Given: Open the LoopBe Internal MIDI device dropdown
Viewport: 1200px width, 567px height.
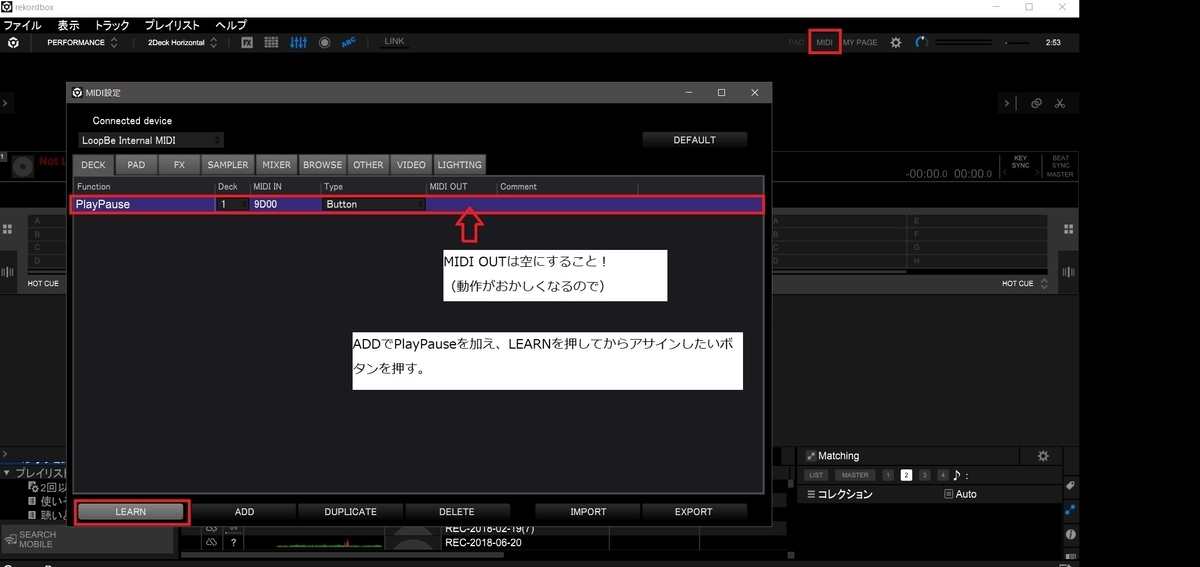Looking at the screenshot, I should coord(151,140).
